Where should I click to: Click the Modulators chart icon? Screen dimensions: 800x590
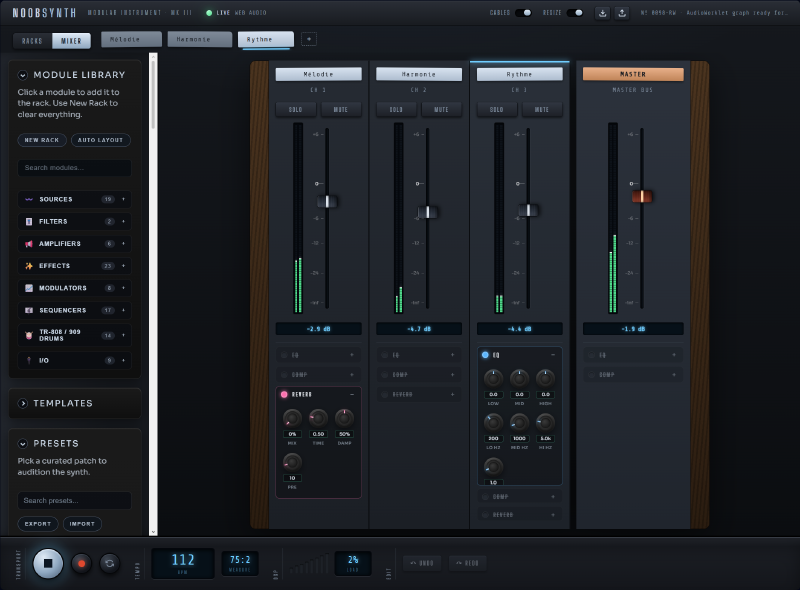pos(29,288)
